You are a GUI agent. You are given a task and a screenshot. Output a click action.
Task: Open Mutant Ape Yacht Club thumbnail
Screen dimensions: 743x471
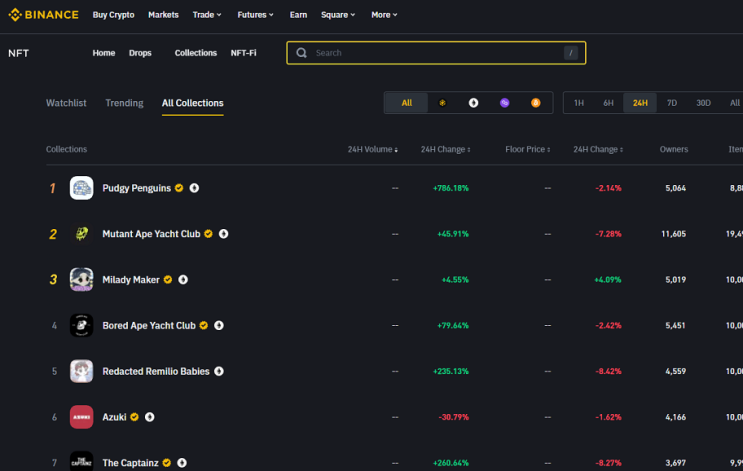(82, 234)
